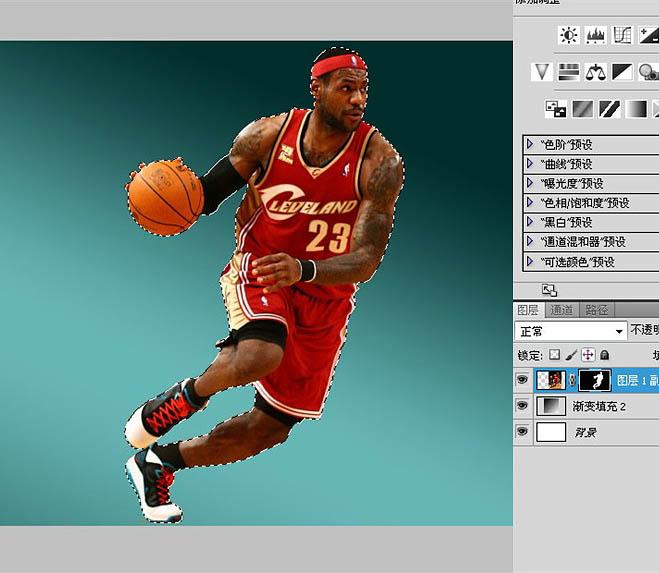659x573 pixels.
Task: Select the layer mask thumbnail of 图层 1 副本
Action: (x=595, y=380)
